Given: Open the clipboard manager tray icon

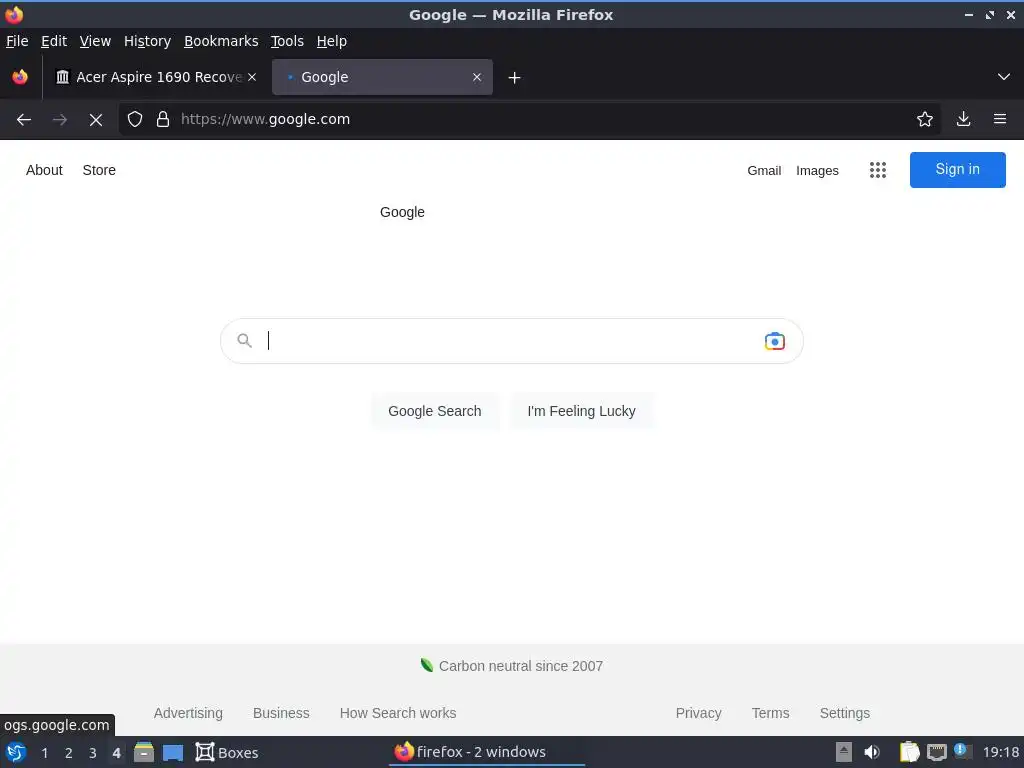Looking at the screenshot, I should point(909,752).
